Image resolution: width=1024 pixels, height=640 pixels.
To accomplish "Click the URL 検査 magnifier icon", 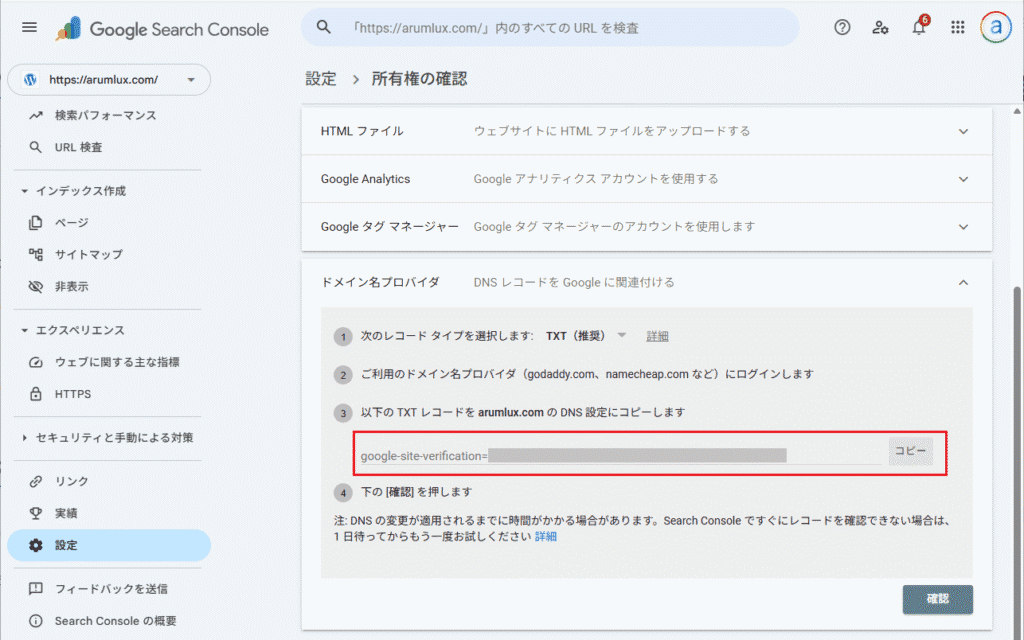I will click(x=33, y=147).
